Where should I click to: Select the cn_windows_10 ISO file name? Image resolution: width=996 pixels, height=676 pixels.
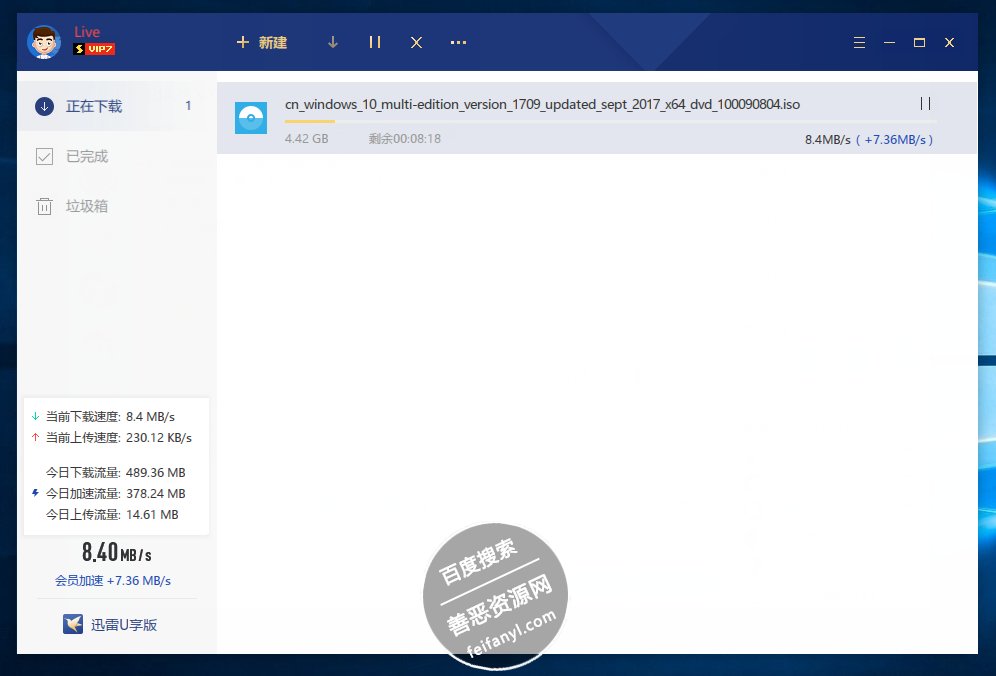pyautogui.click(x=542, y=104)
